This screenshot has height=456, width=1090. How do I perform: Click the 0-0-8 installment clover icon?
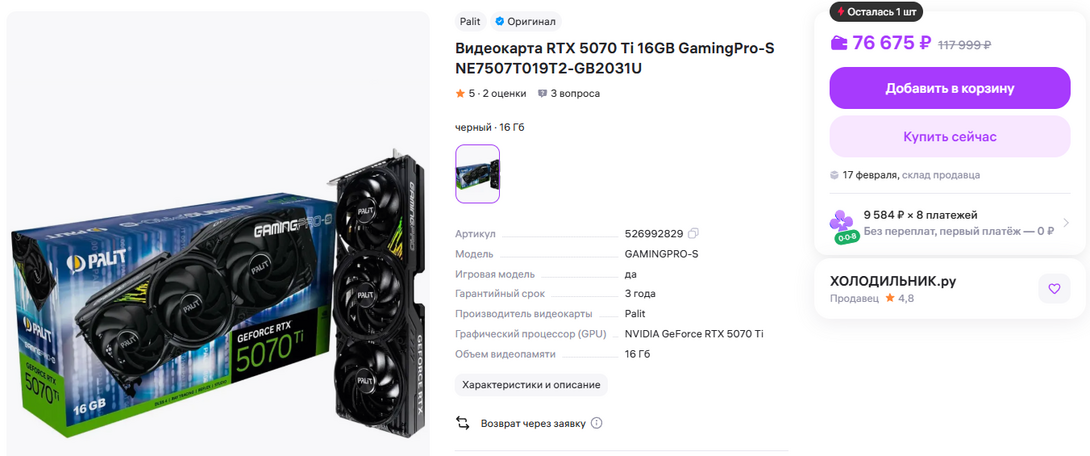(x=842, y=227)
